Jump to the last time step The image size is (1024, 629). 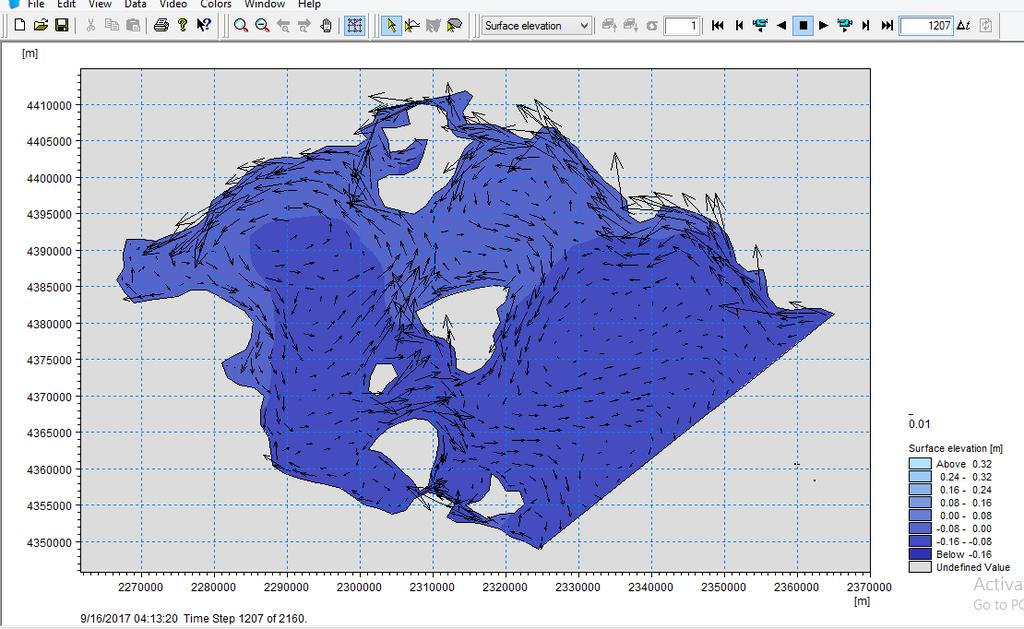tap(887, 25)
